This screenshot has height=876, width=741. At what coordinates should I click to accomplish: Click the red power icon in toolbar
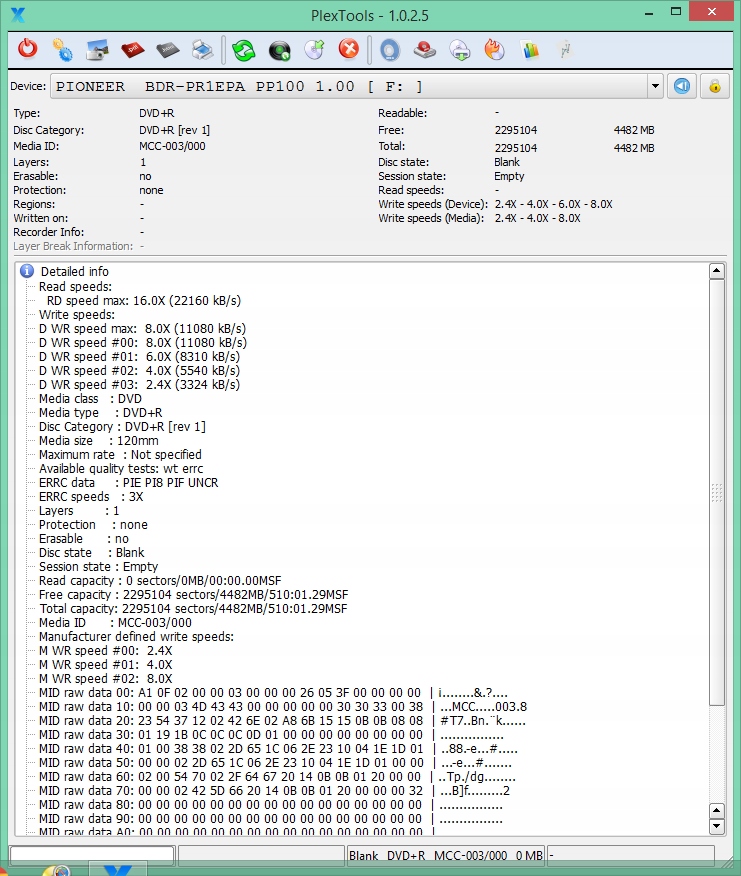pyautogui.click(x=28, y=48)
